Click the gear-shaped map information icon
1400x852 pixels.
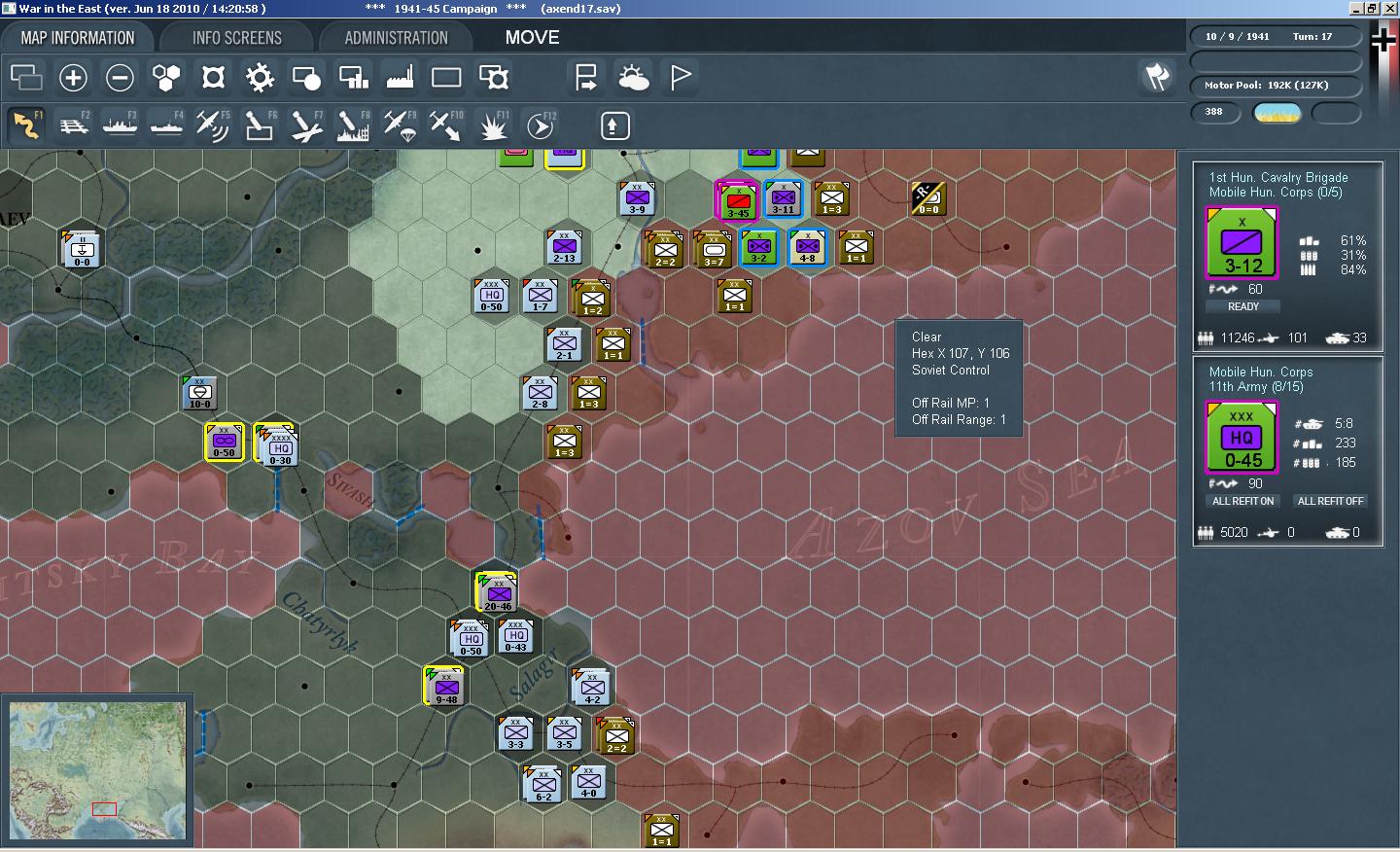(x=260, y=78)
